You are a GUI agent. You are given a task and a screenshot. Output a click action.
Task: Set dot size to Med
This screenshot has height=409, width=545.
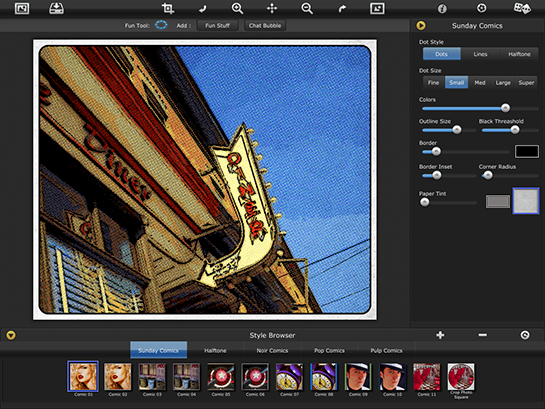point(480,82)
